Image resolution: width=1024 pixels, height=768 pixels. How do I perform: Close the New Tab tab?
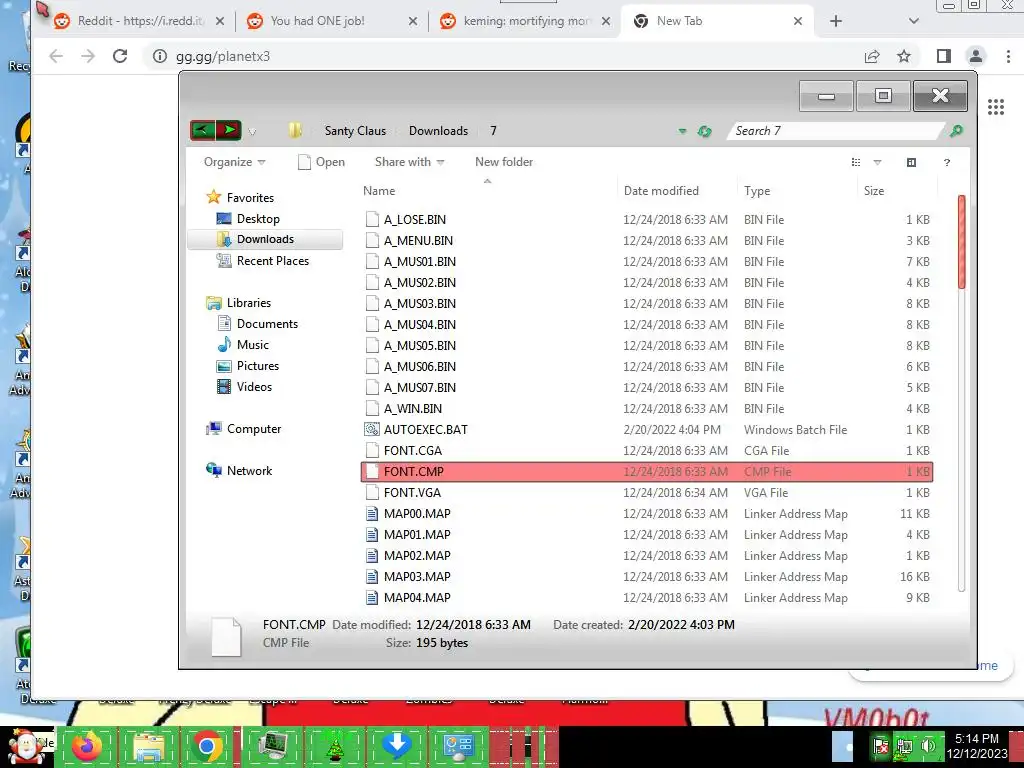click(x=797, y=21)
